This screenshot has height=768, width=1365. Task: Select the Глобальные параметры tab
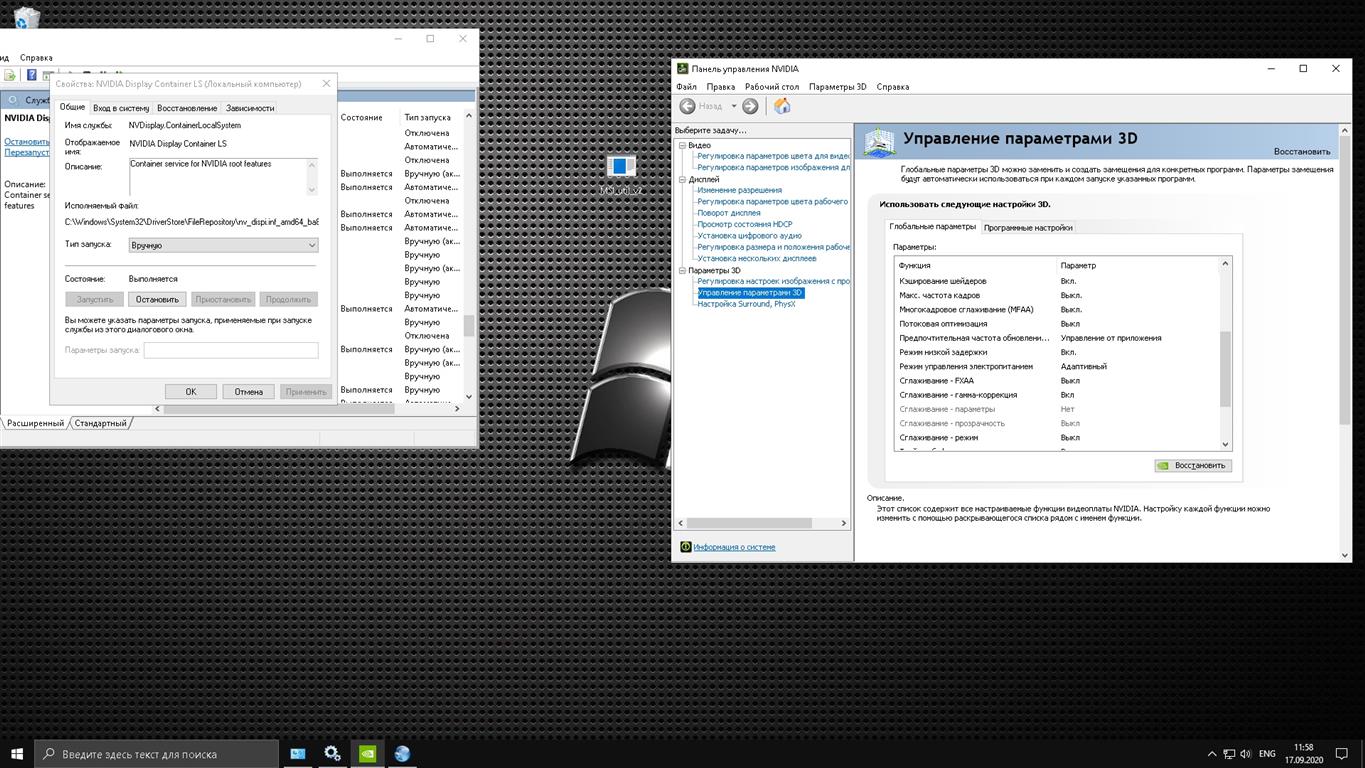coord(933,226)
